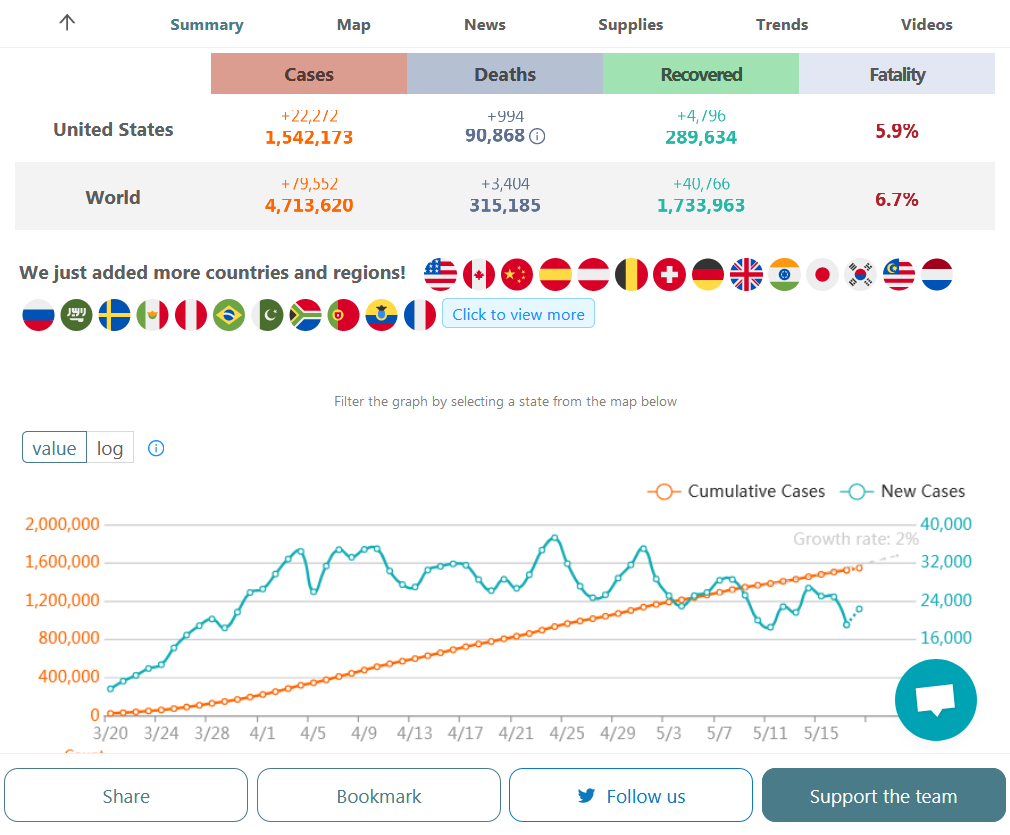Open the chat bubble widget

(935, 699)
